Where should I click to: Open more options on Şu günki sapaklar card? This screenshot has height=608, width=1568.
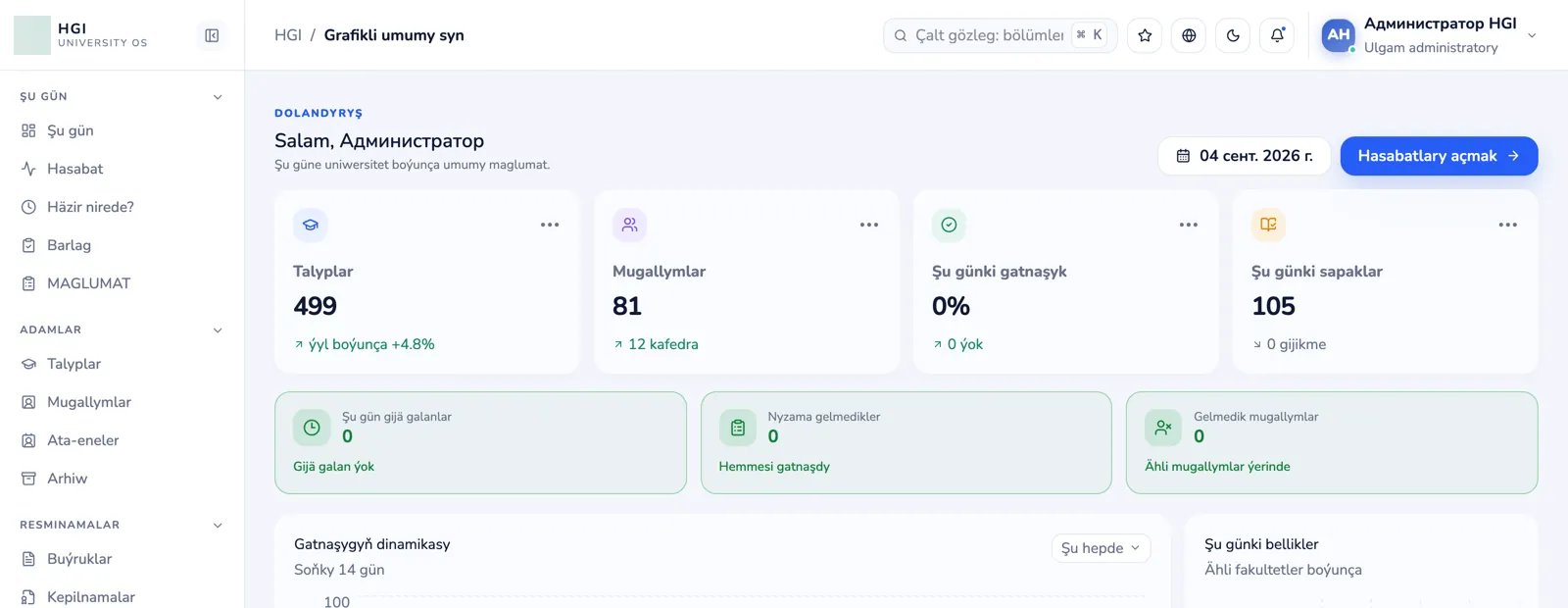pyautogui.click(x=1508, y=225)
